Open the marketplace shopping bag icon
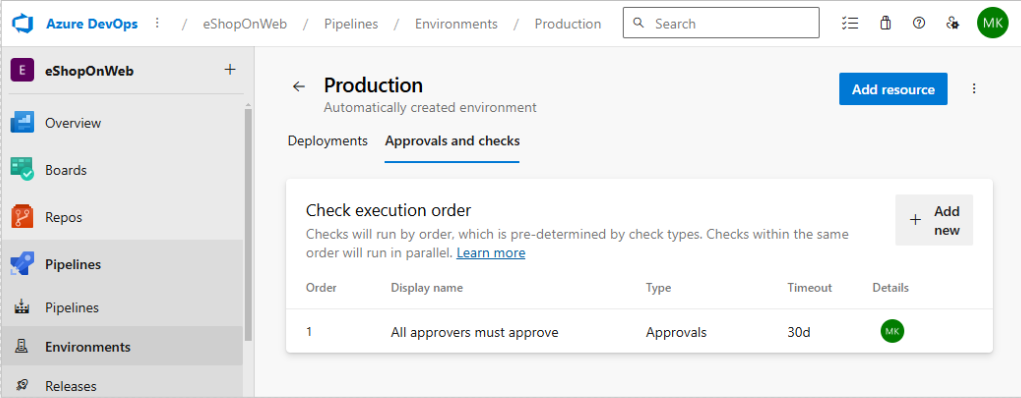 click(x=885, y=23)
